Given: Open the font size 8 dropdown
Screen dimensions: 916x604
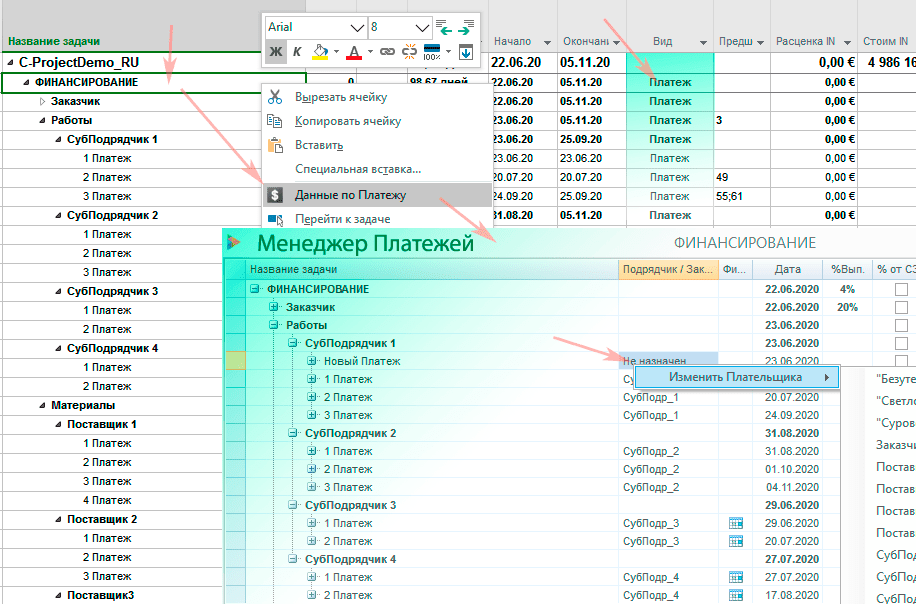Looking at the screenshot, I should point(421,27).
